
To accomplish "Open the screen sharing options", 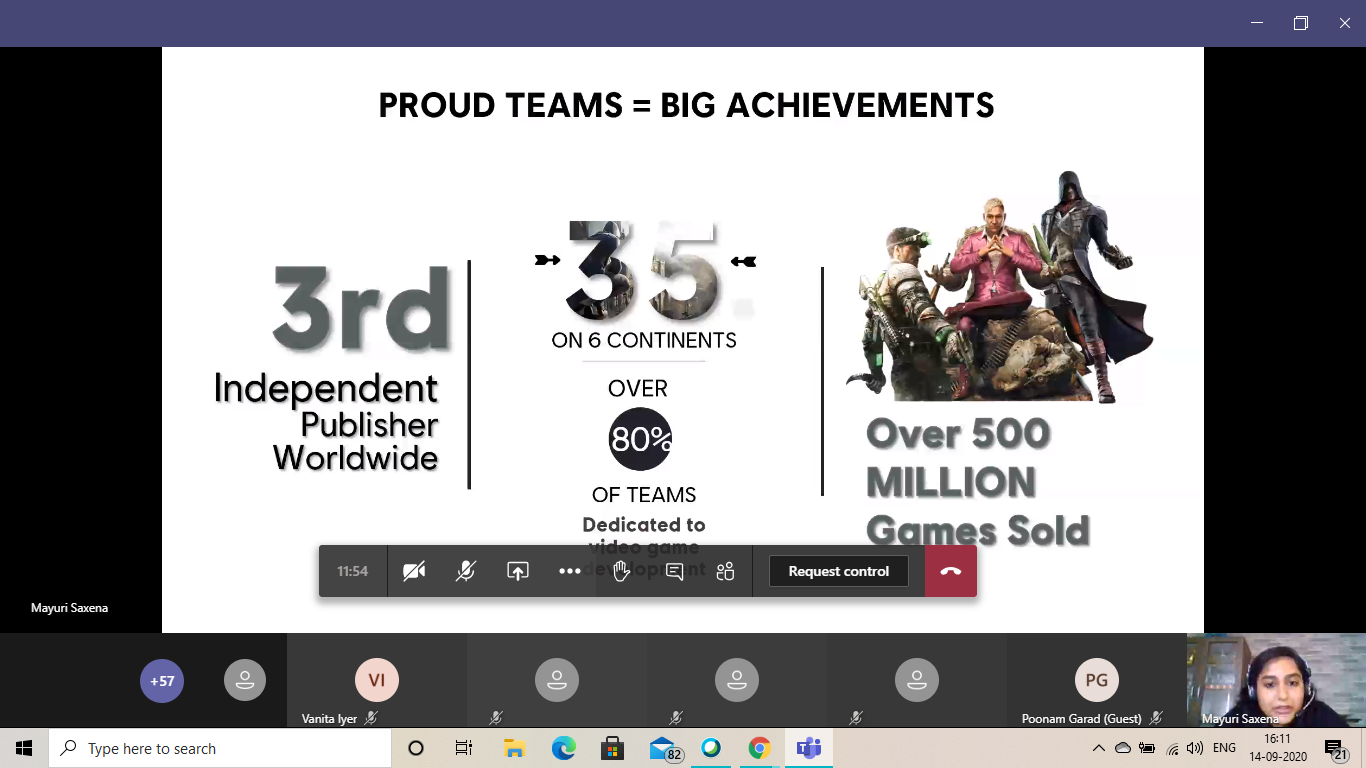I will [517, 570].
